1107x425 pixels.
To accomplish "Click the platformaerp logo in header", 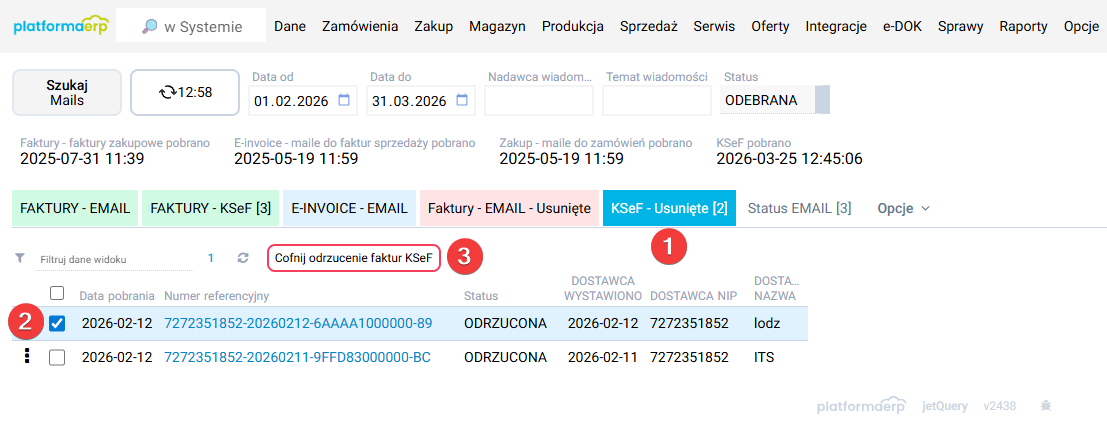I will click(x=61, y=27).
